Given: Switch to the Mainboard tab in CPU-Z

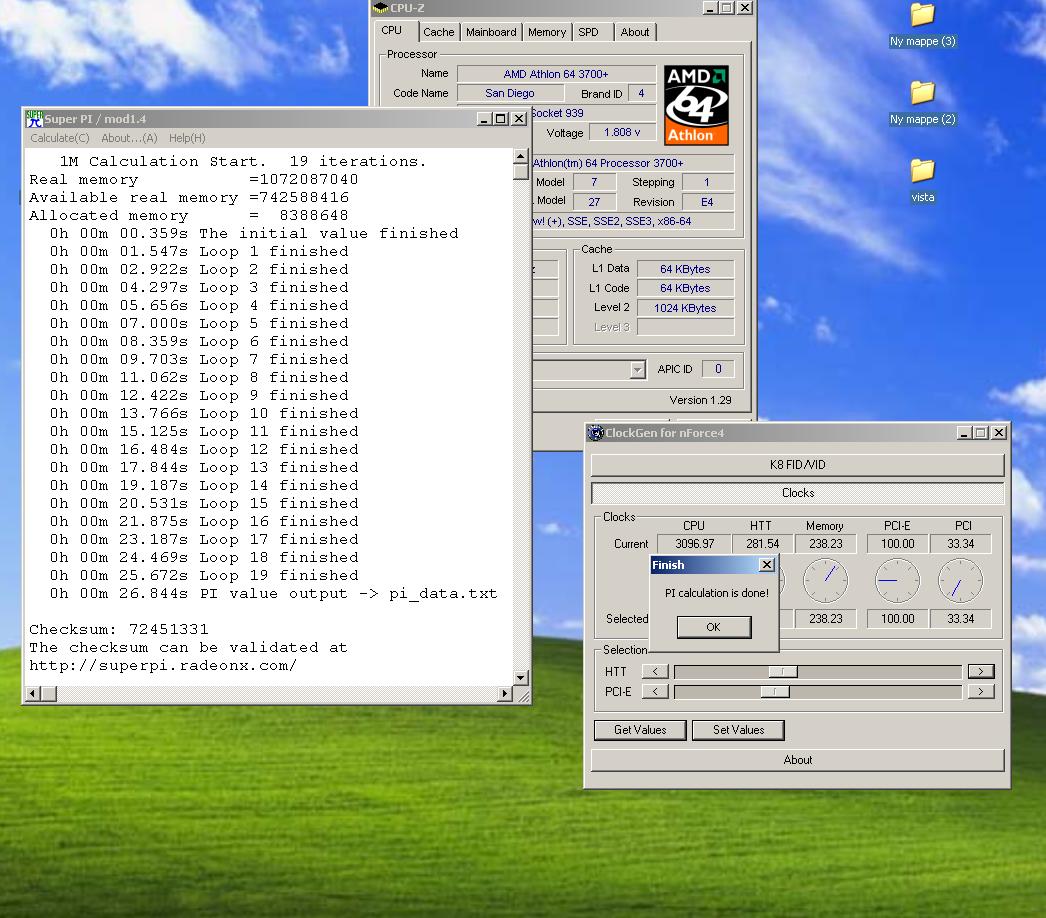Looking at the screenshot, I should point(491,32).
